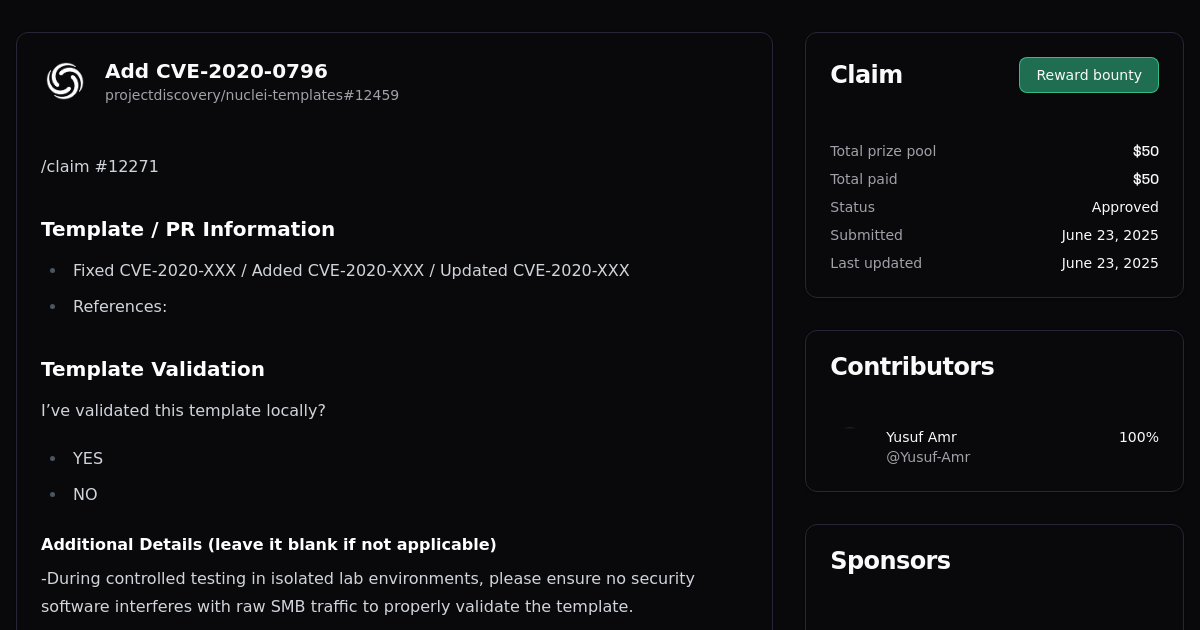This screenshot has width=1200, height=630.
Task: Click the Approved status label
Action: coord(1125,207)
